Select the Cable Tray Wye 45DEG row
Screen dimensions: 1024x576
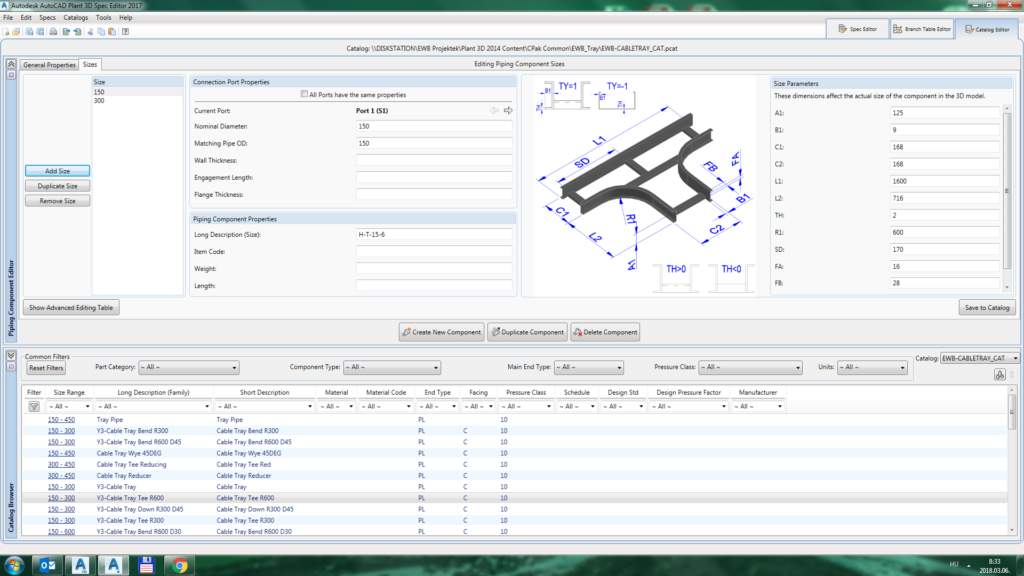click(515, 453)
